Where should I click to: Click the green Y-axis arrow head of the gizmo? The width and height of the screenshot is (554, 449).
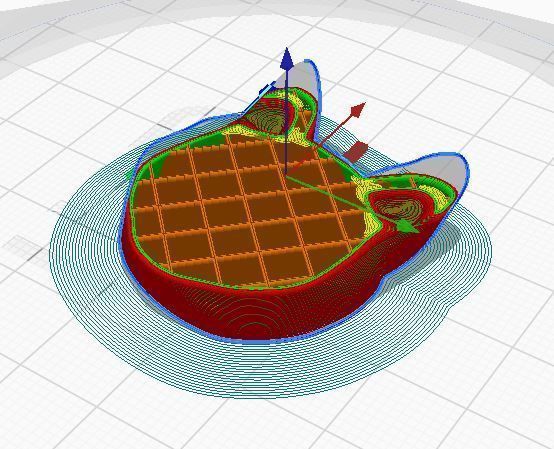pos(406,226)
